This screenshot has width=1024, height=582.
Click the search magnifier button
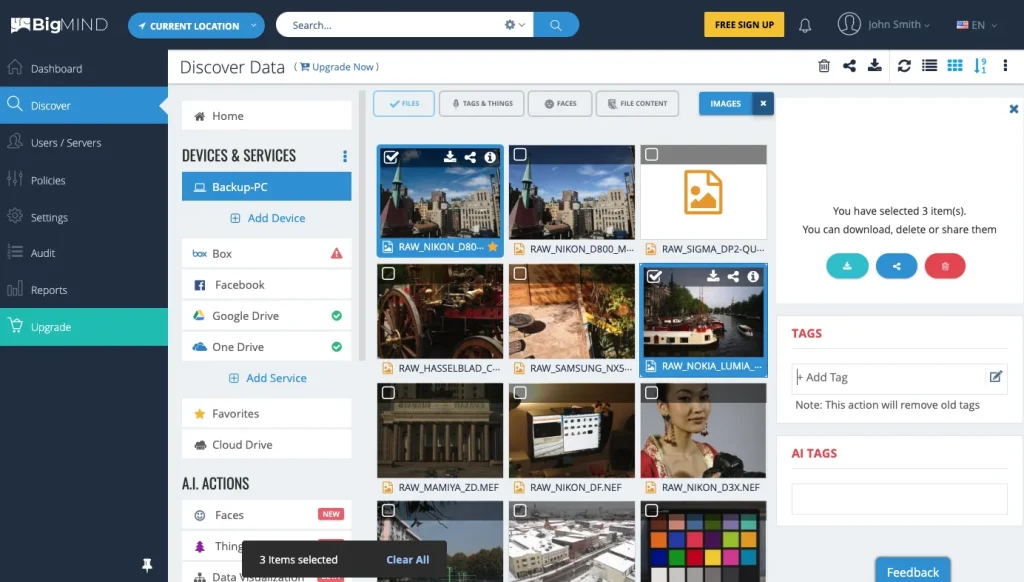556,25
